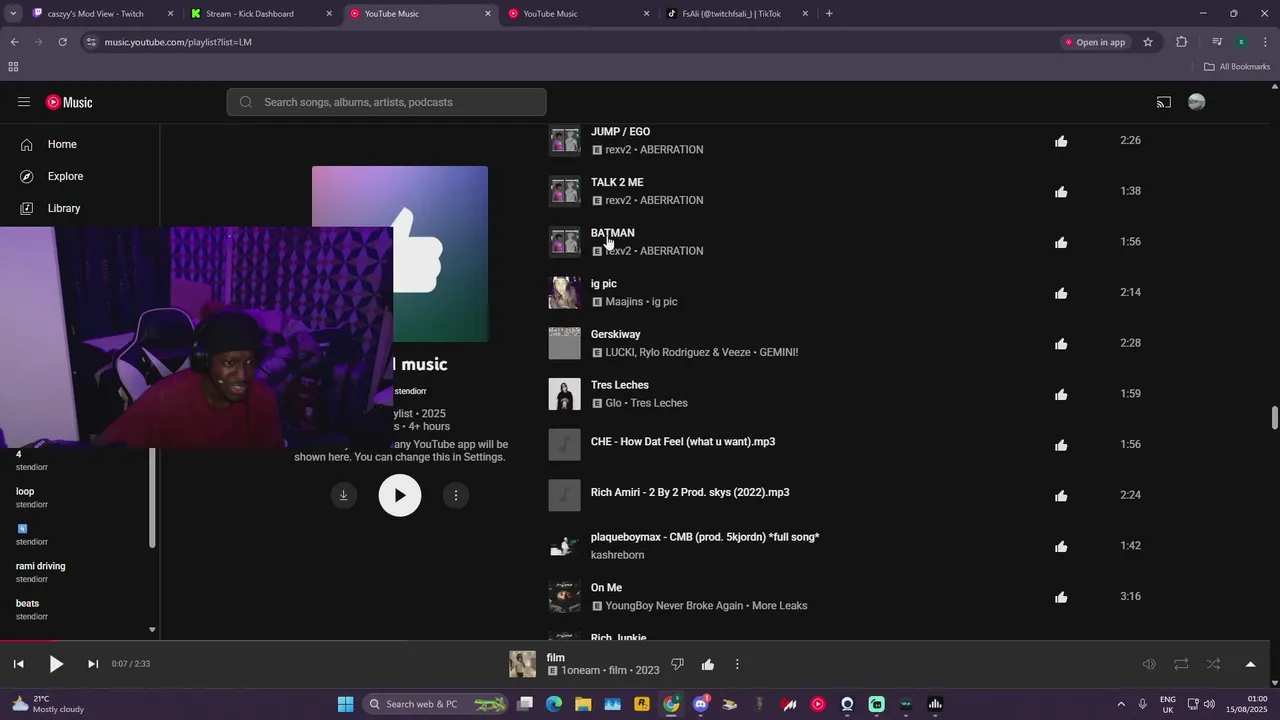The width and height of the screenshot is (1280, 720).
Task: Open the Cast to device icon
Action: click(1164, 102)
